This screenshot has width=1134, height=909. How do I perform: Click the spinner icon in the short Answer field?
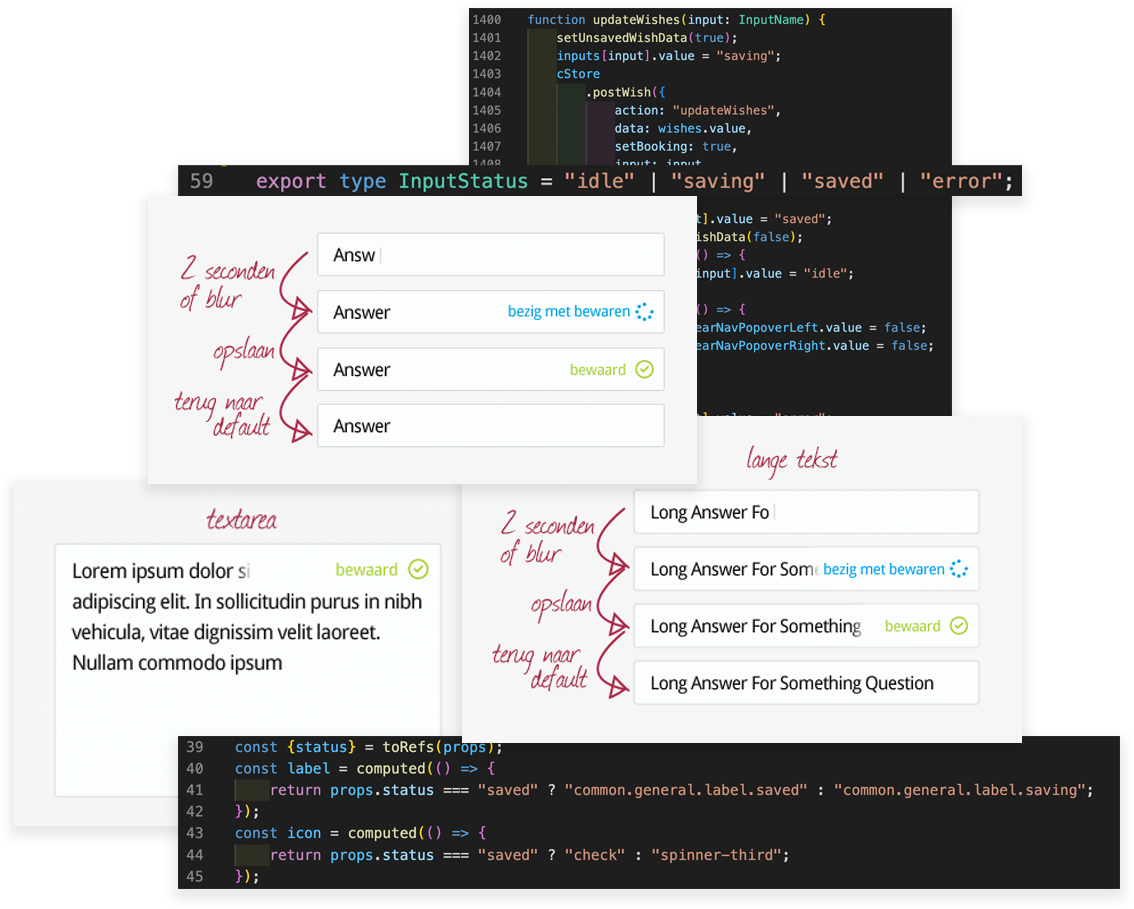click(644, 312)
